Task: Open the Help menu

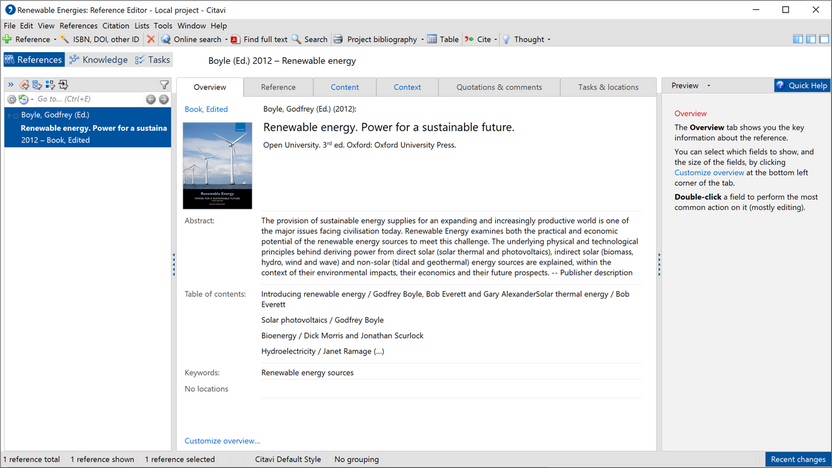Action: pos(219,25)
